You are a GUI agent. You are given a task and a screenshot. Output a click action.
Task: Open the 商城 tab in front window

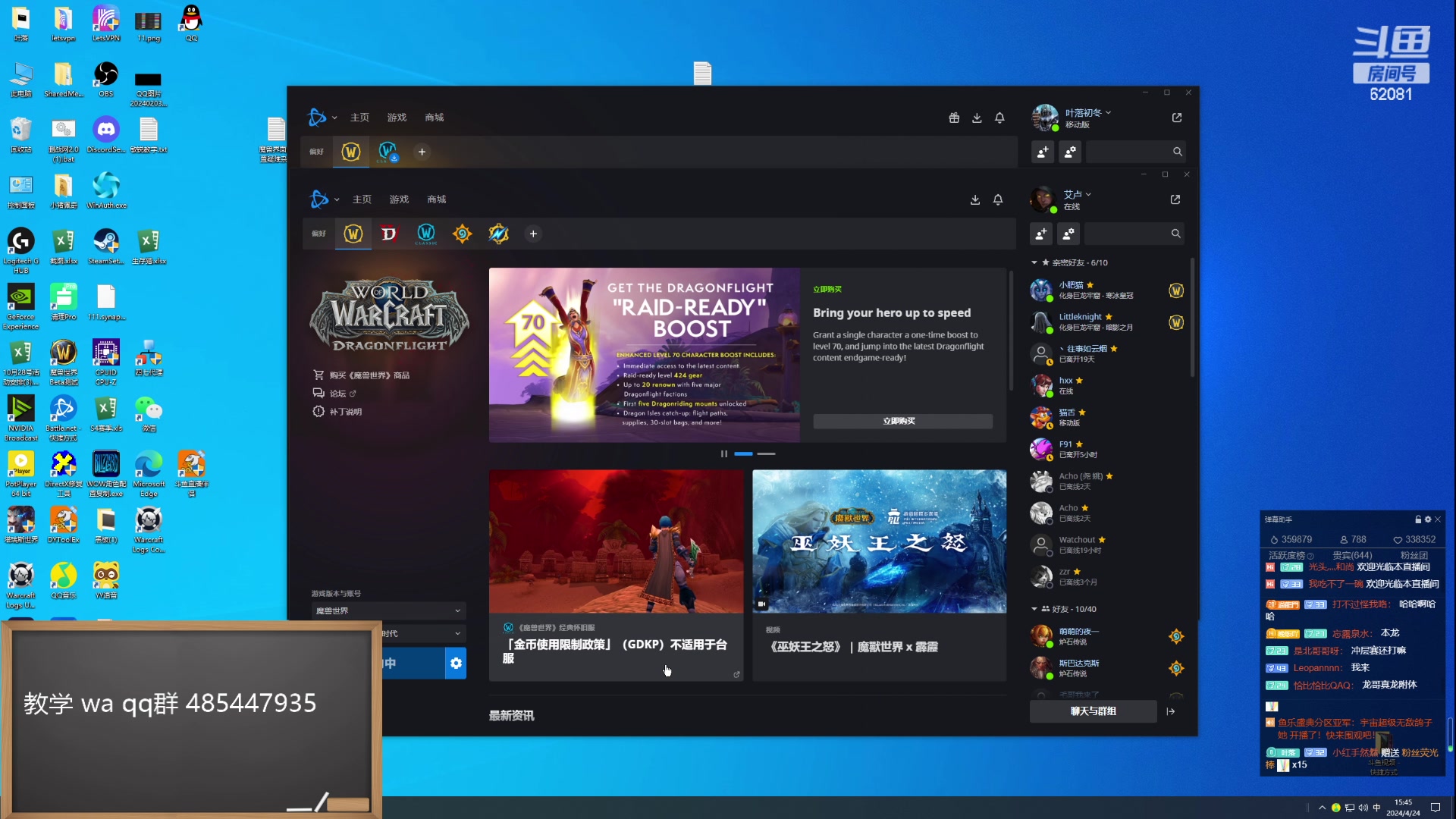[436, 199]
